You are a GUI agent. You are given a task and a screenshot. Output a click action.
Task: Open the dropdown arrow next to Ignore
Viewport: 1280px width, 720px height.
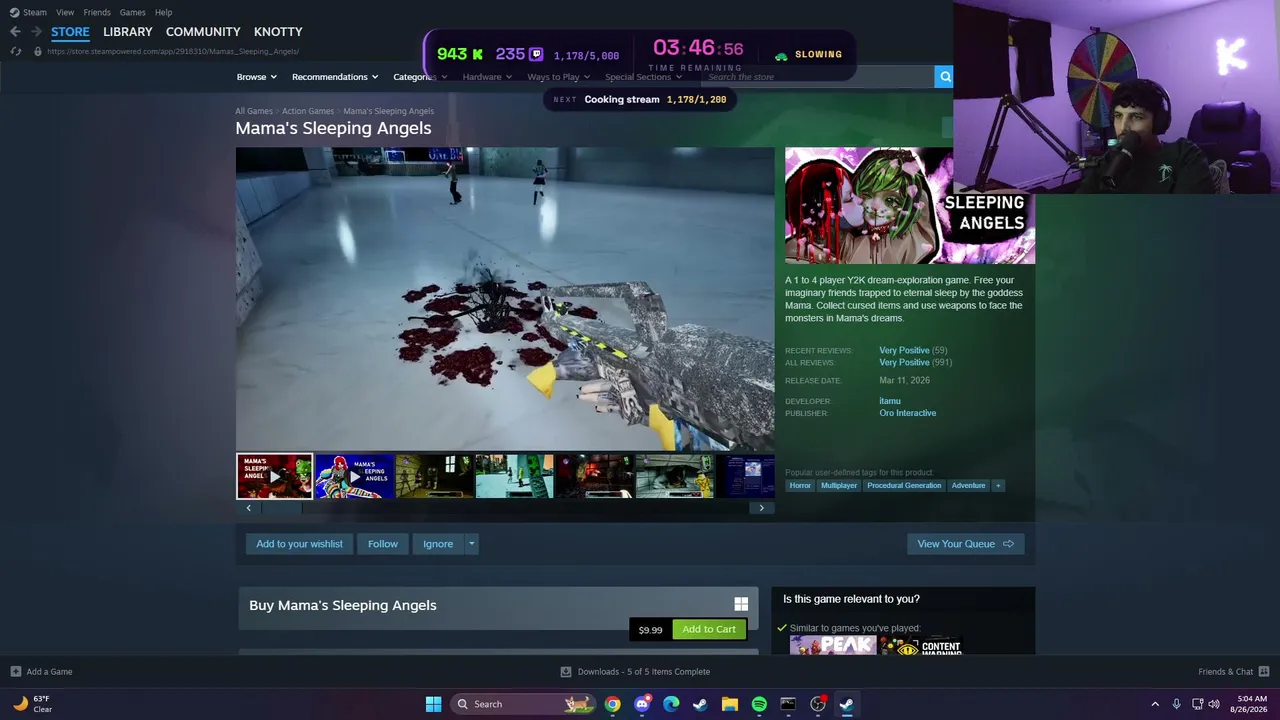tap(471, 544)
